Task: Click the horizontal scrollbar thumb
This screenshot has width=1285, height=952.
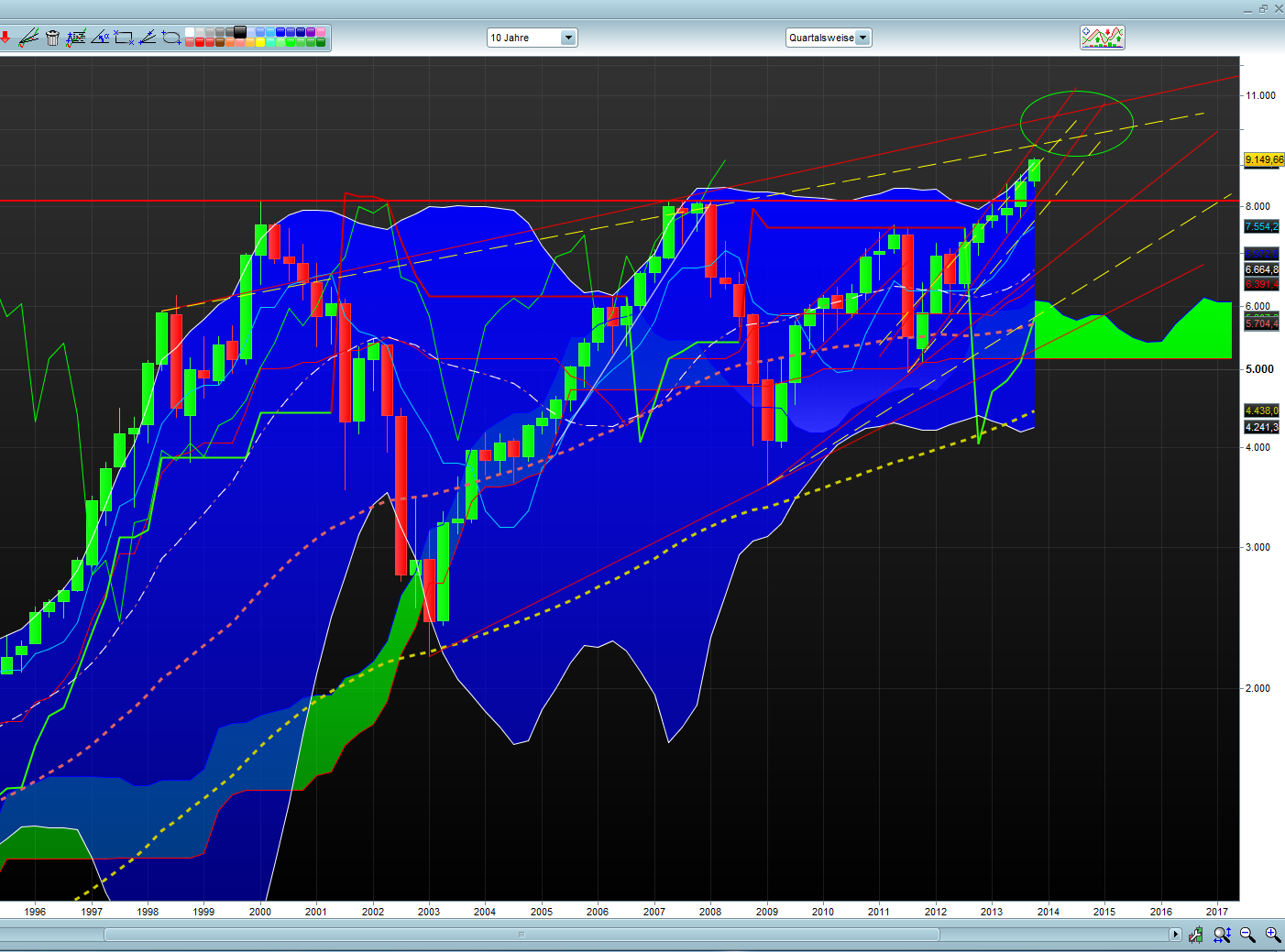Action: pyautogui.click(x=522, y=935)
